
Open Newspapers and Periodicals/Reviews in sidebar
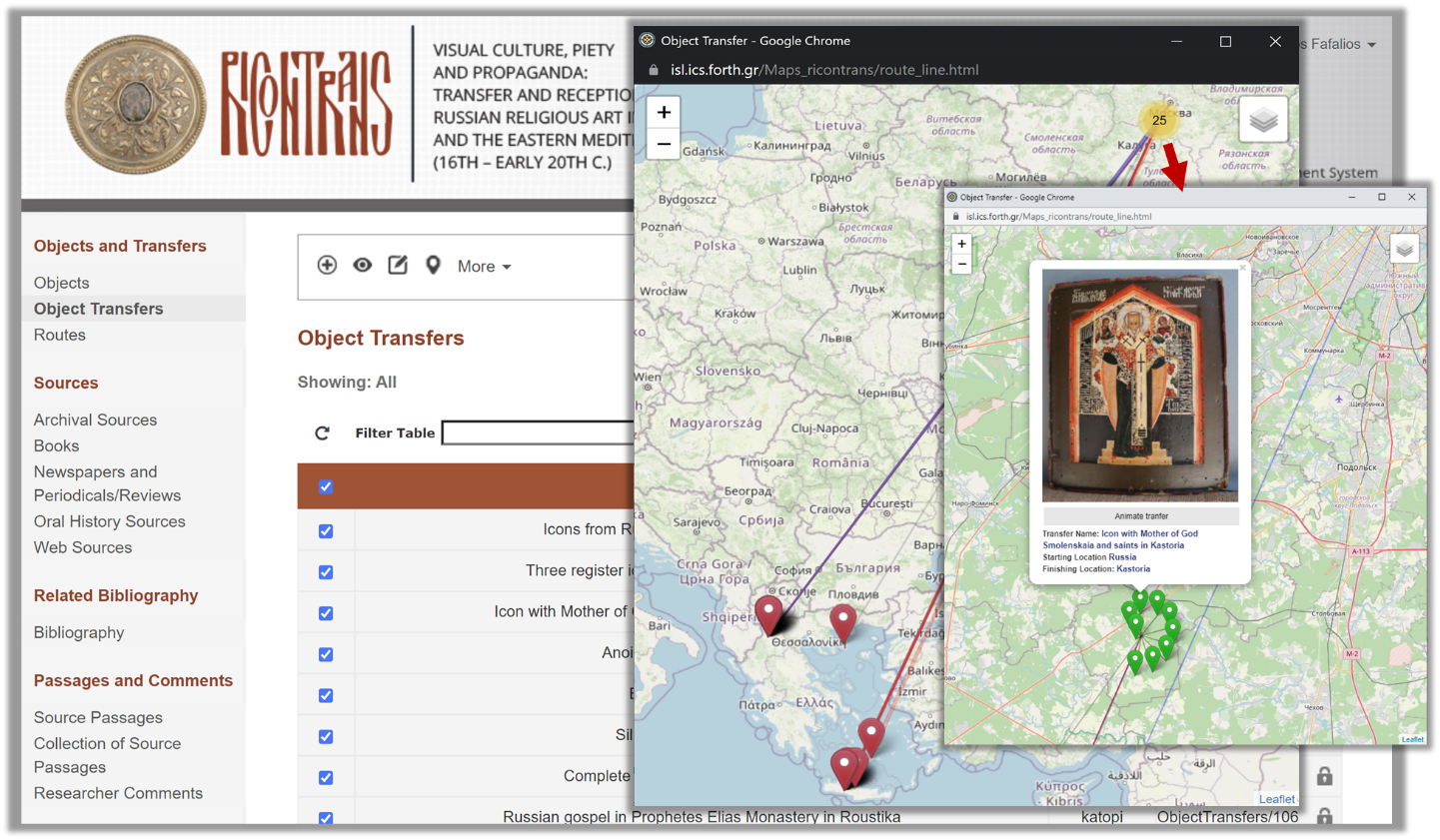107,483
